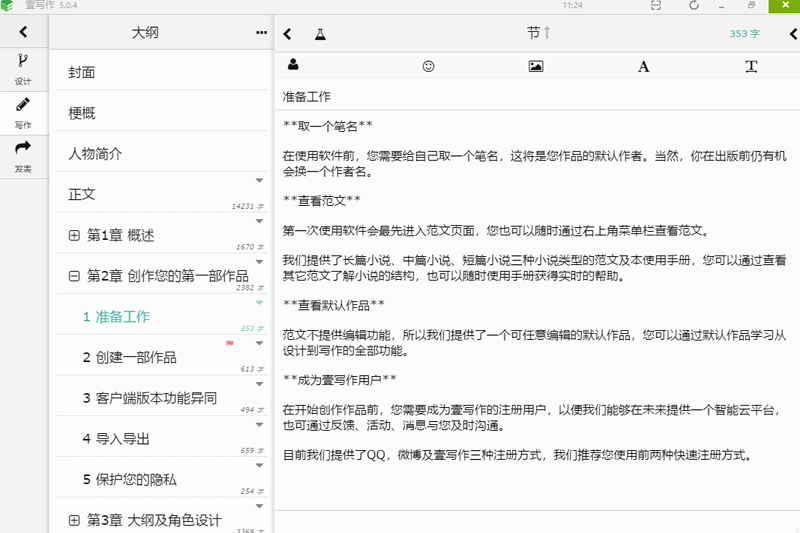This screenshot has width=800, height=533.
Task: Open dropdown arrow for 准备工作 row
Action: (259, 303)
